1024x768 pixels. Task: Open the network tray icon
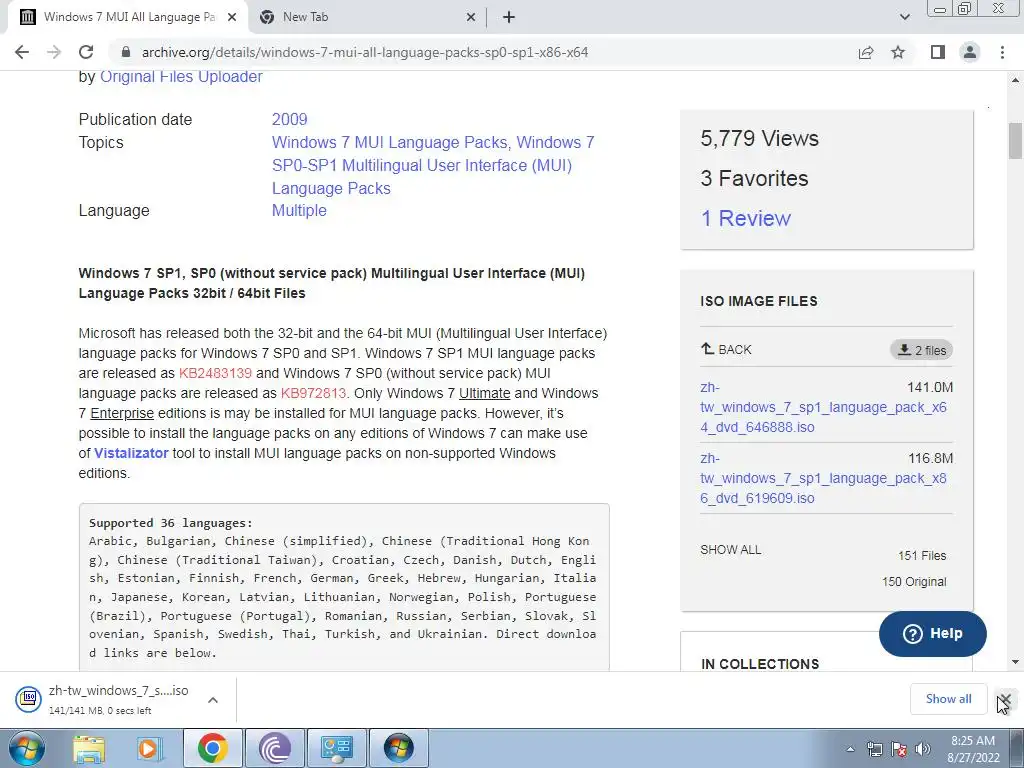[x=874, y=749]
